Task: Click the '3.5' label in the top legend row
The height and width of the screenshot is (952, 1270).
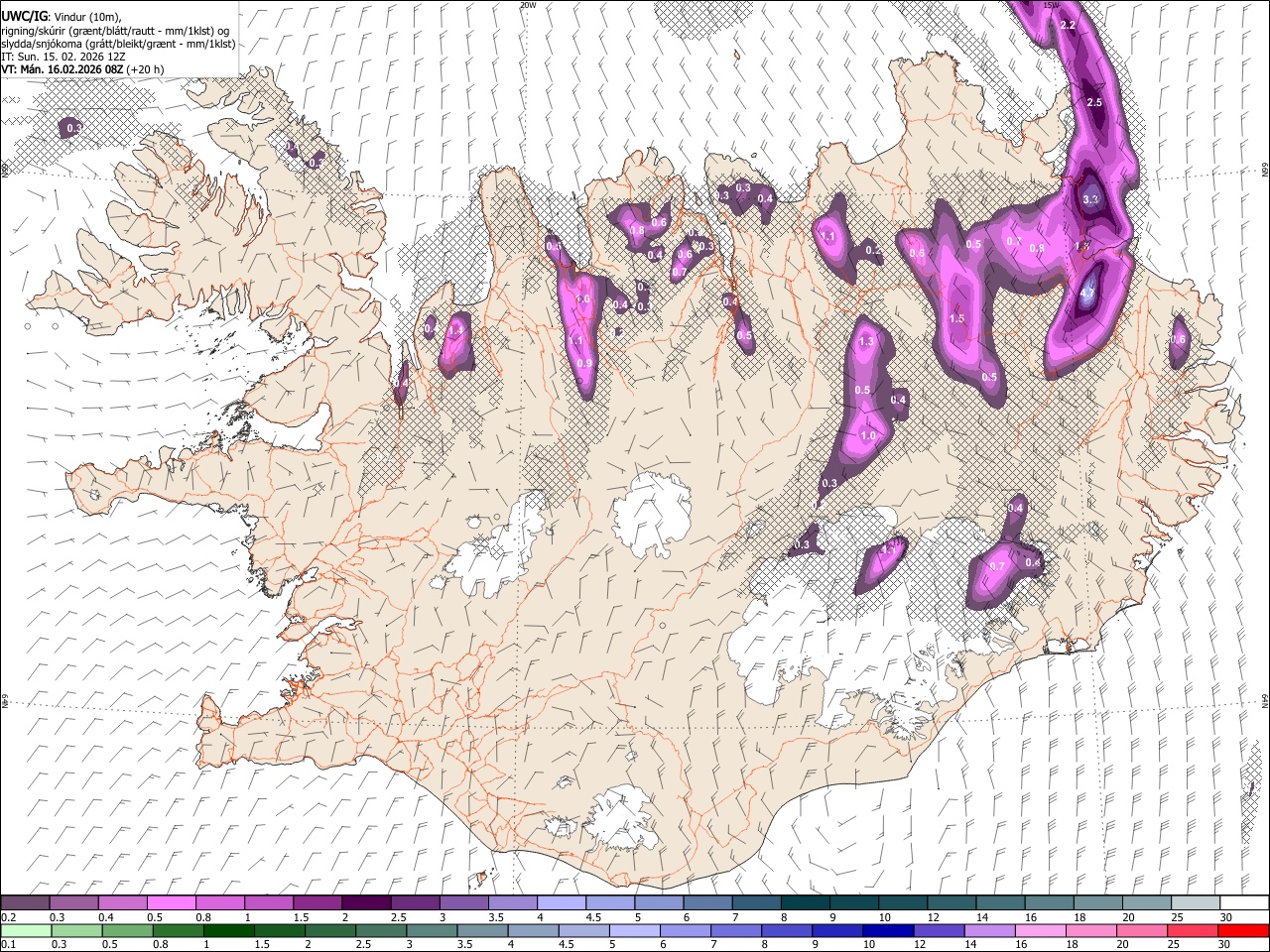Action: (x=495, y=917)
